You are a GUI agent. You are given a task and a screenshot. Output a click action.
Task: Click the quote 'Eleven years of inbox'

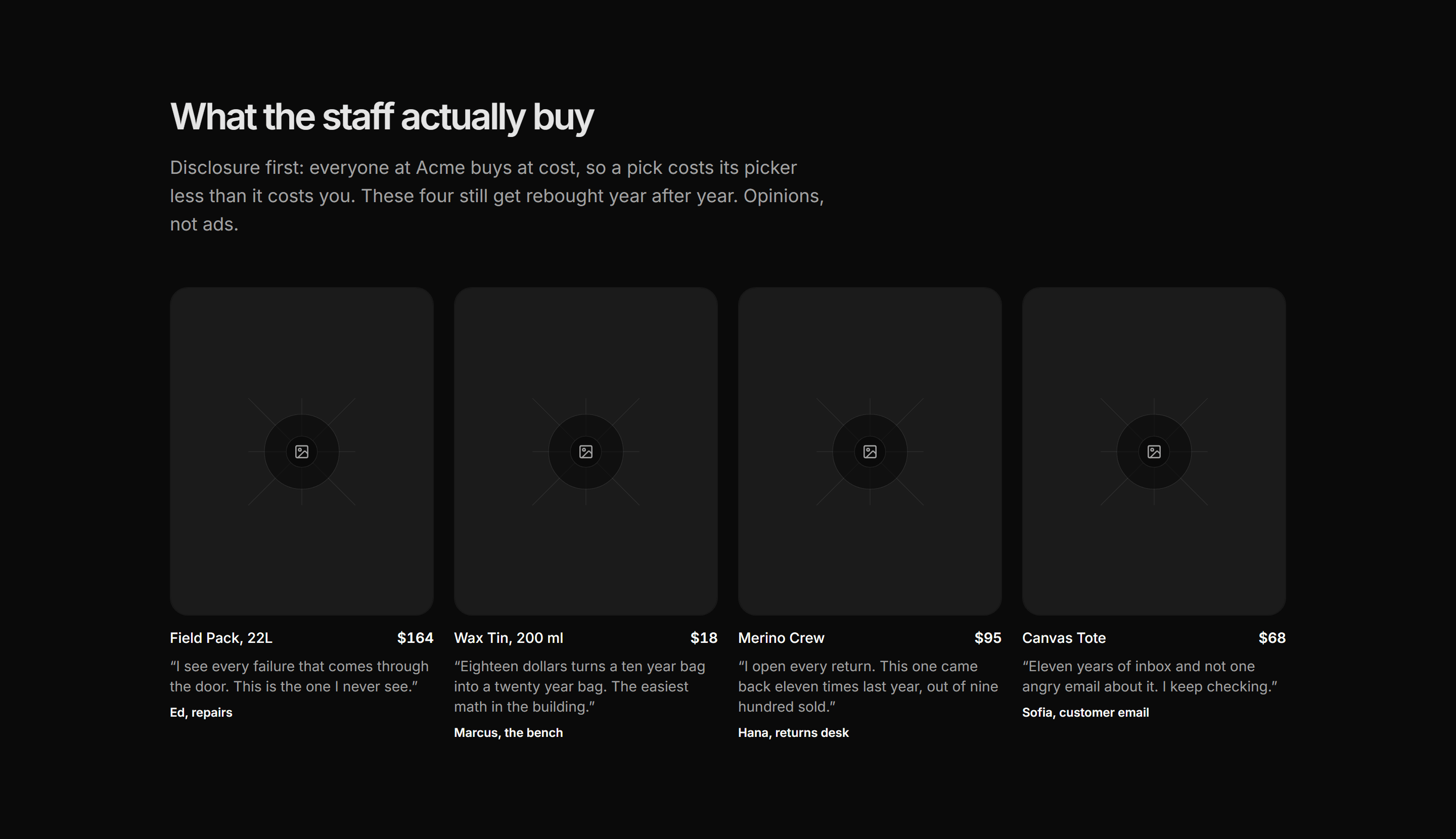[1150, 676]
